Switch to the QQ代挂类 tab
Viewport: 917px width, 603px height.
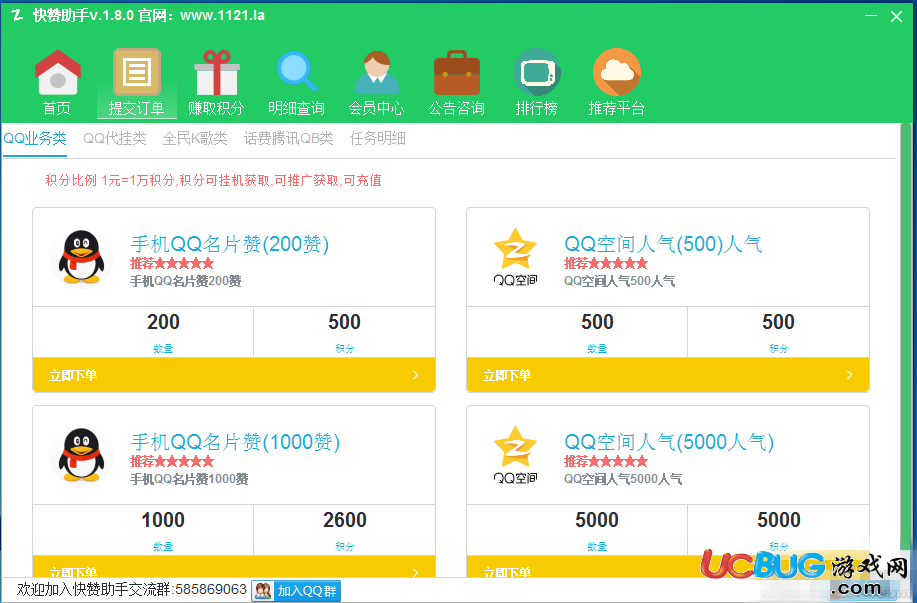[x=115, y=139]
